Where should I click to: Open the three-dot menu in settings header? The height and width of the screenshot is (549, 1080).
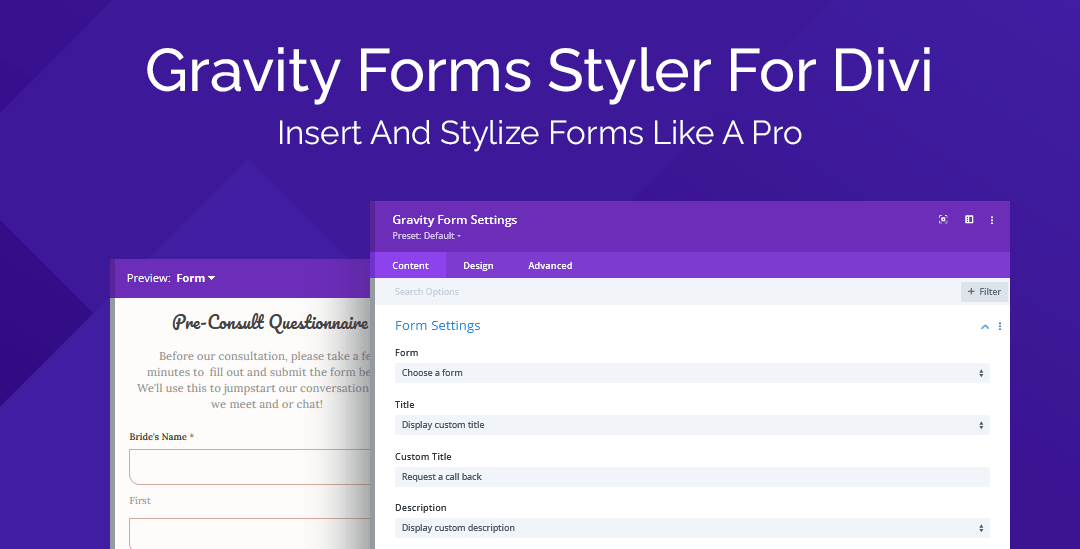(x=992, y=220)
